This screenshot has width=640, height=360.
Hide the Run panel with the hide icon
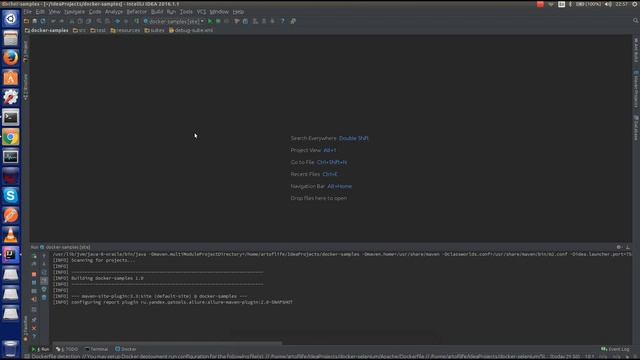point(628,247)
